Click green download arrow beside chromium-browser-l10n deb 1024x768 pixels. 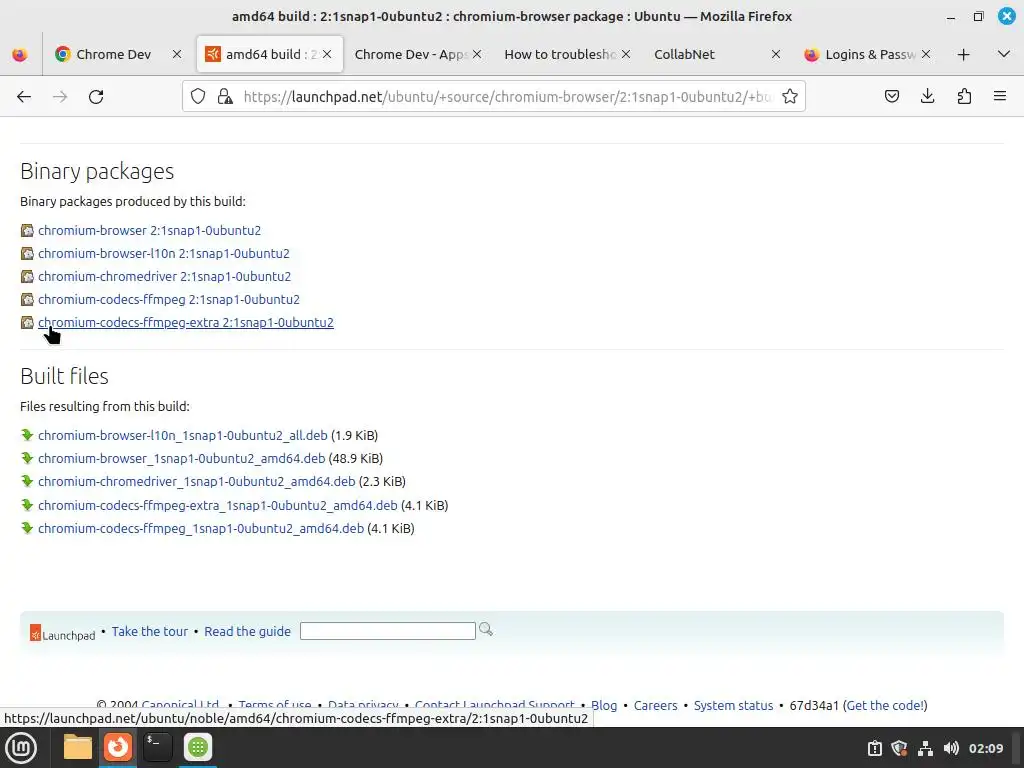(x=27, y=435)
